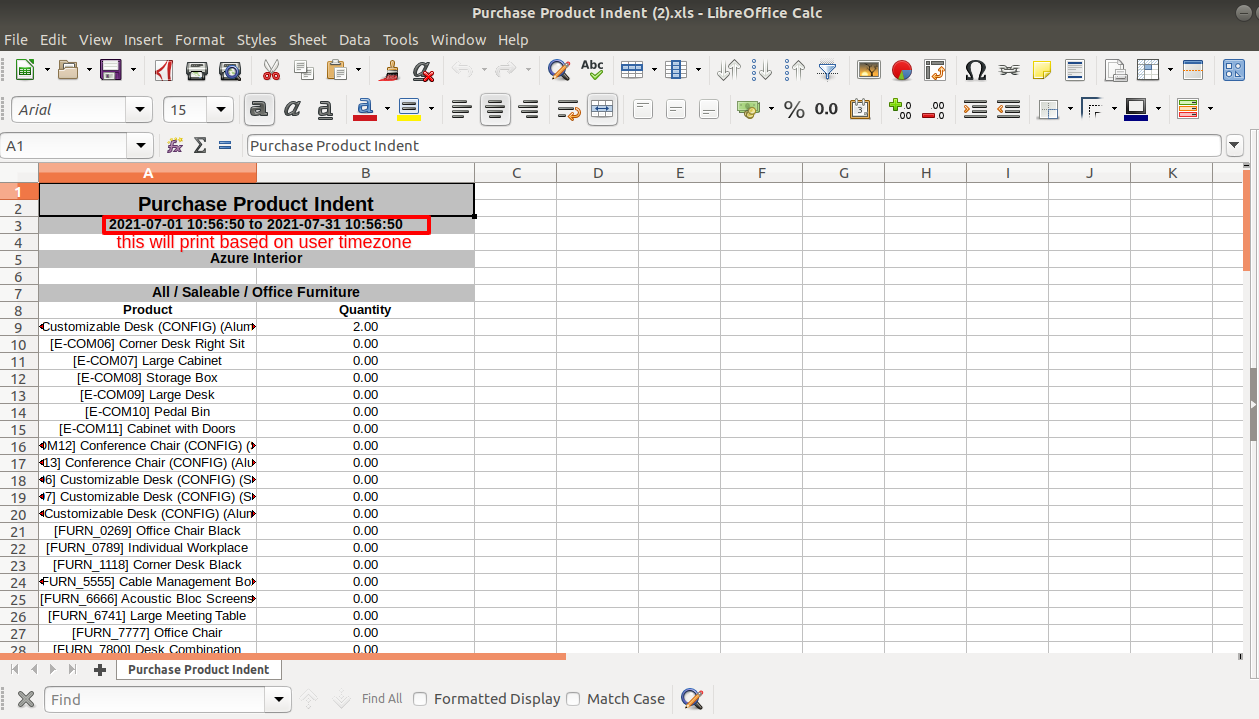Open the font size dropdown

[x=221, y=109]
